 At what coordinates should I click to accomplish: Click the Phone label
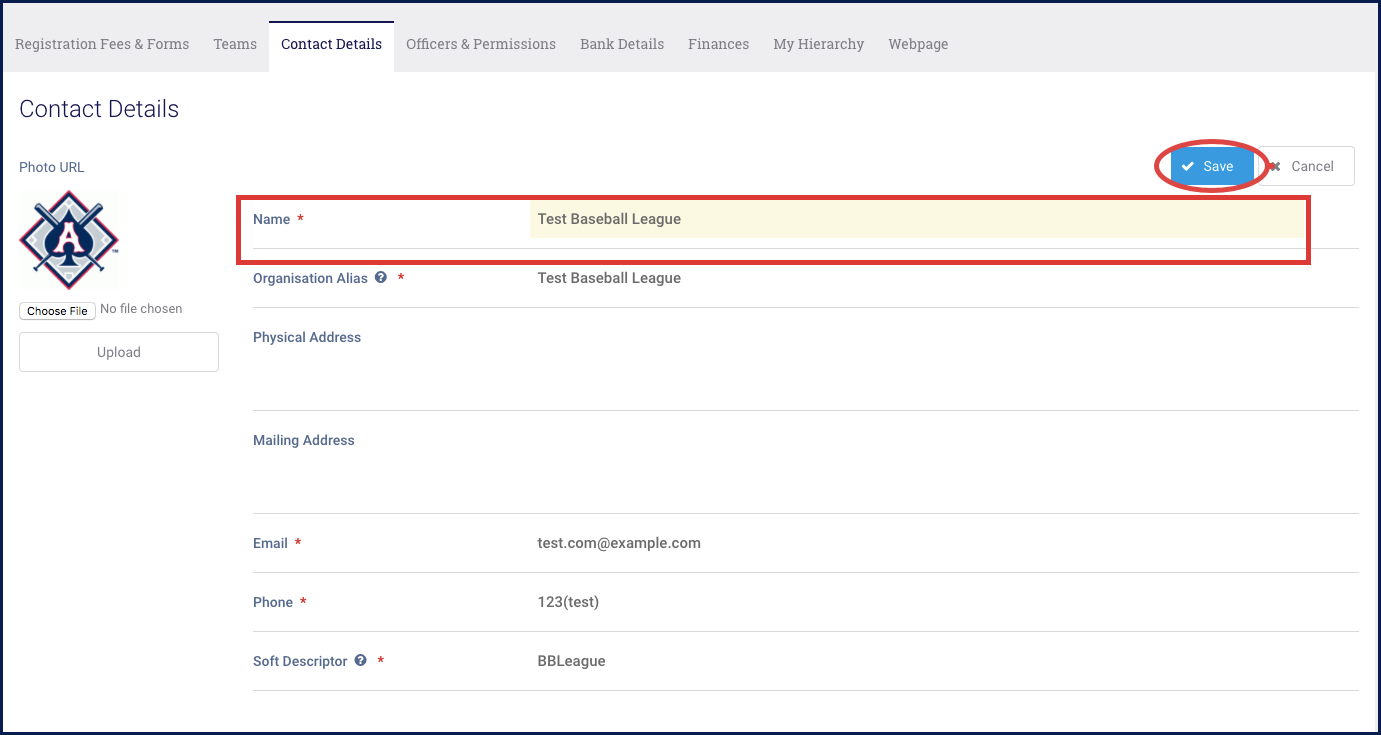[x=273, y=602]
